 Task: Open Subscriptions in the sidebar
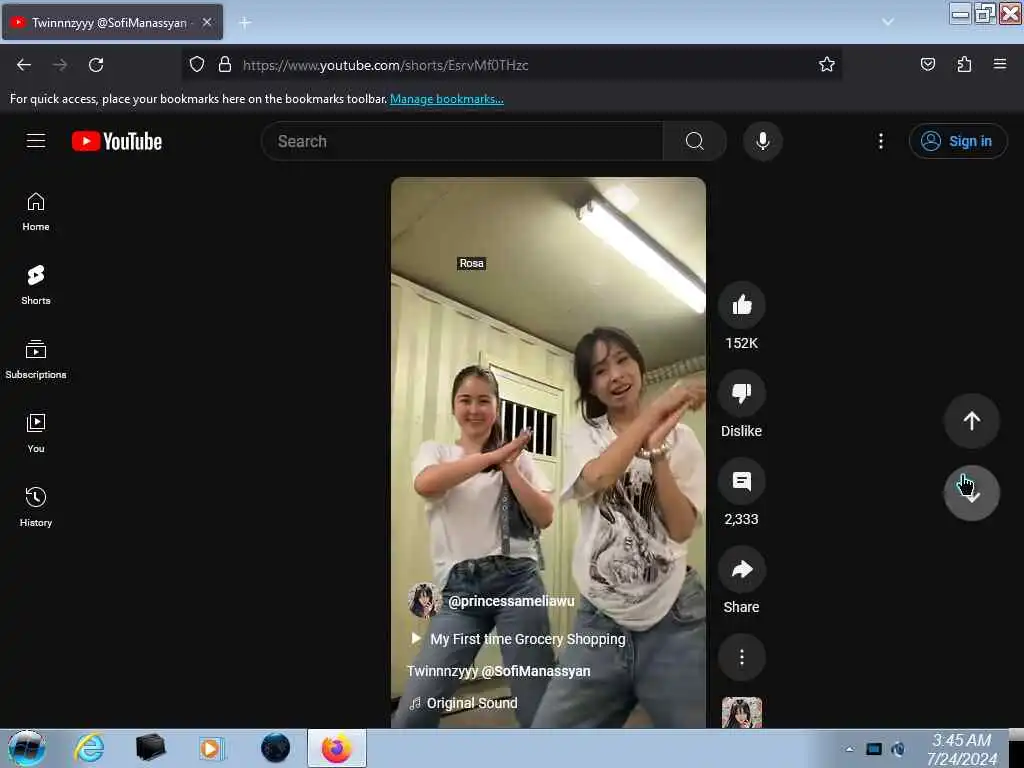click(x=36, y=359)
